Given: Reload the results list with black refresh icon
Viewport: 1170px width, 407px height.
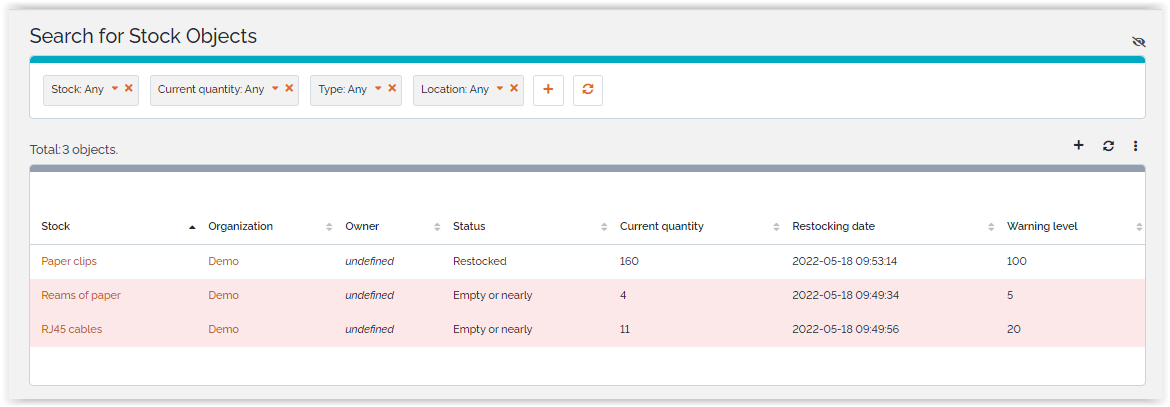Looking at the screenshot, I should (1108, 146).
